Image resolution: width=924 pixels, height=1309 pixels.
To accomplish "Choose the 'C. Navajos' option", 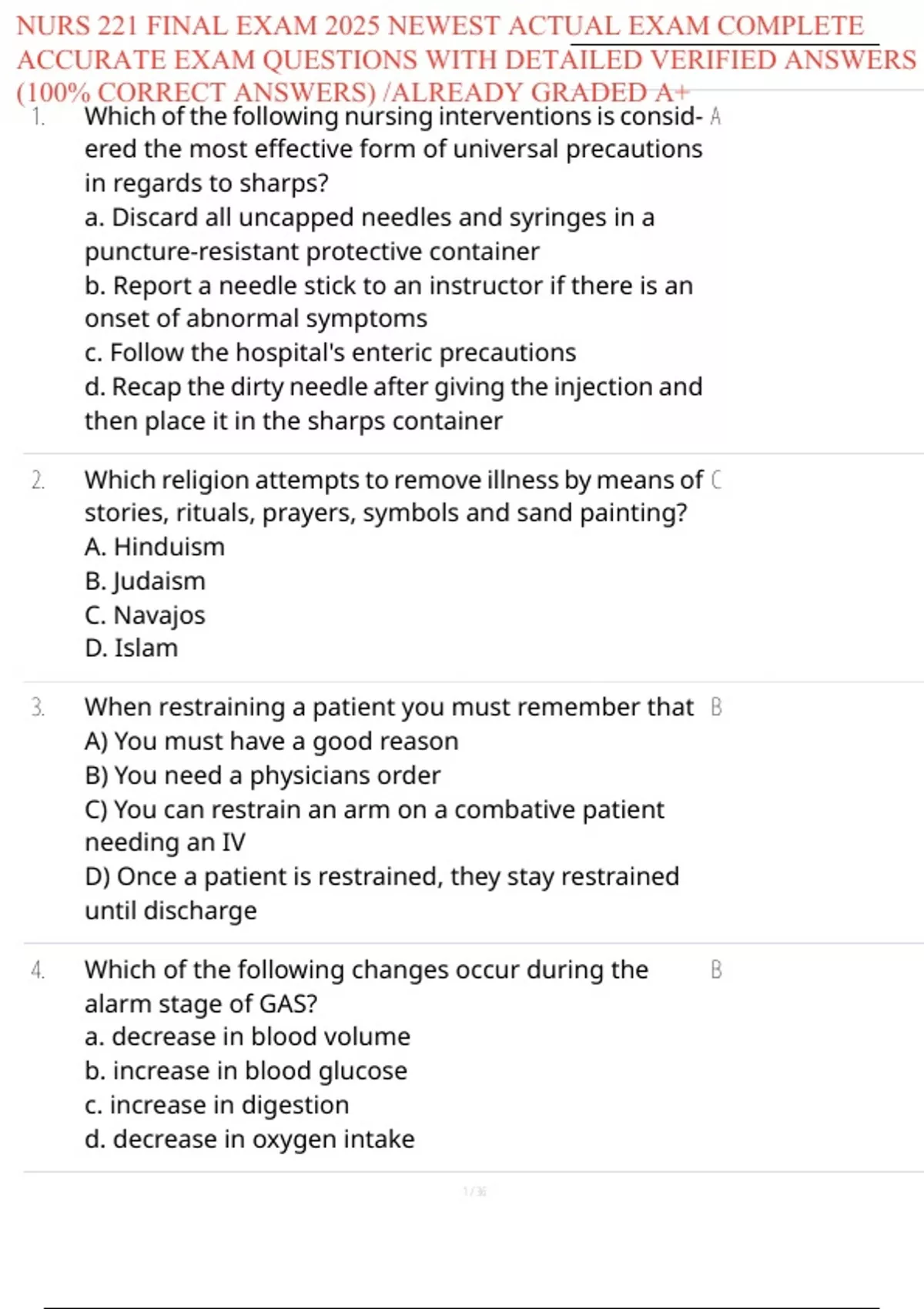I will click(x=146, y=614).
